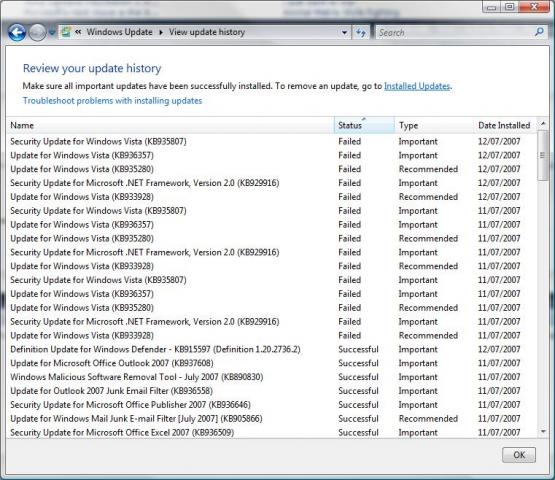The width and height of the screenshot is (555, 480).
Task: Click the vertical scrollbar thumb
Action: click(x=543, y=155)
